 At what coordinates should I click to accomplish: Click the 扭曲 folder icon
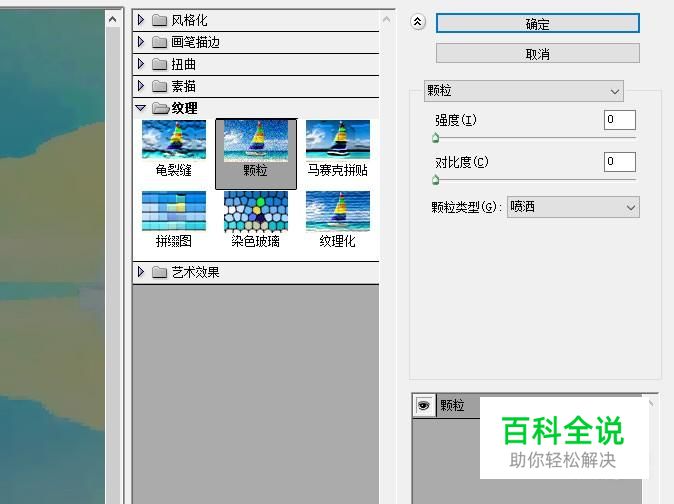click(159, 64)
